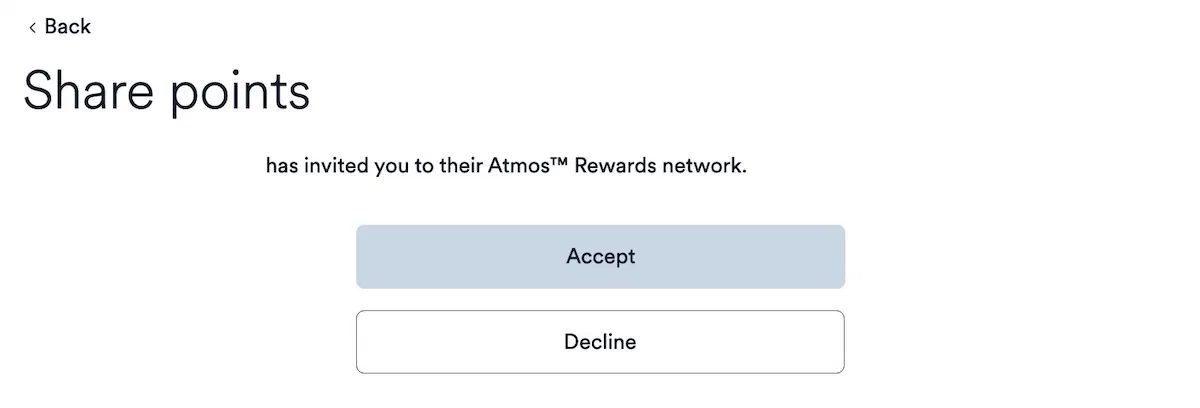Decline the Atmos Rewards network invitation

600,342
